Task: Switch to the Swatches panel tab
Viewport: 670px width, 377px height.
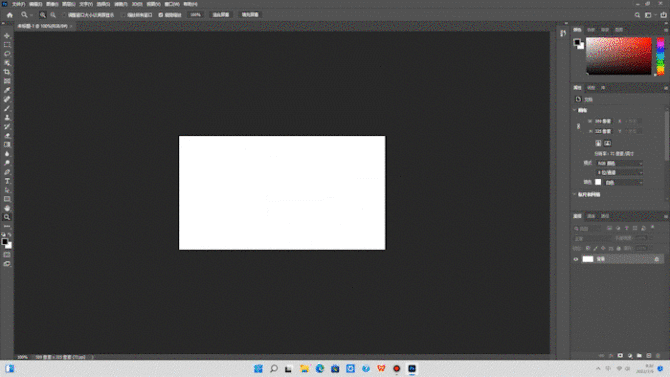Action: click(591, 30)
